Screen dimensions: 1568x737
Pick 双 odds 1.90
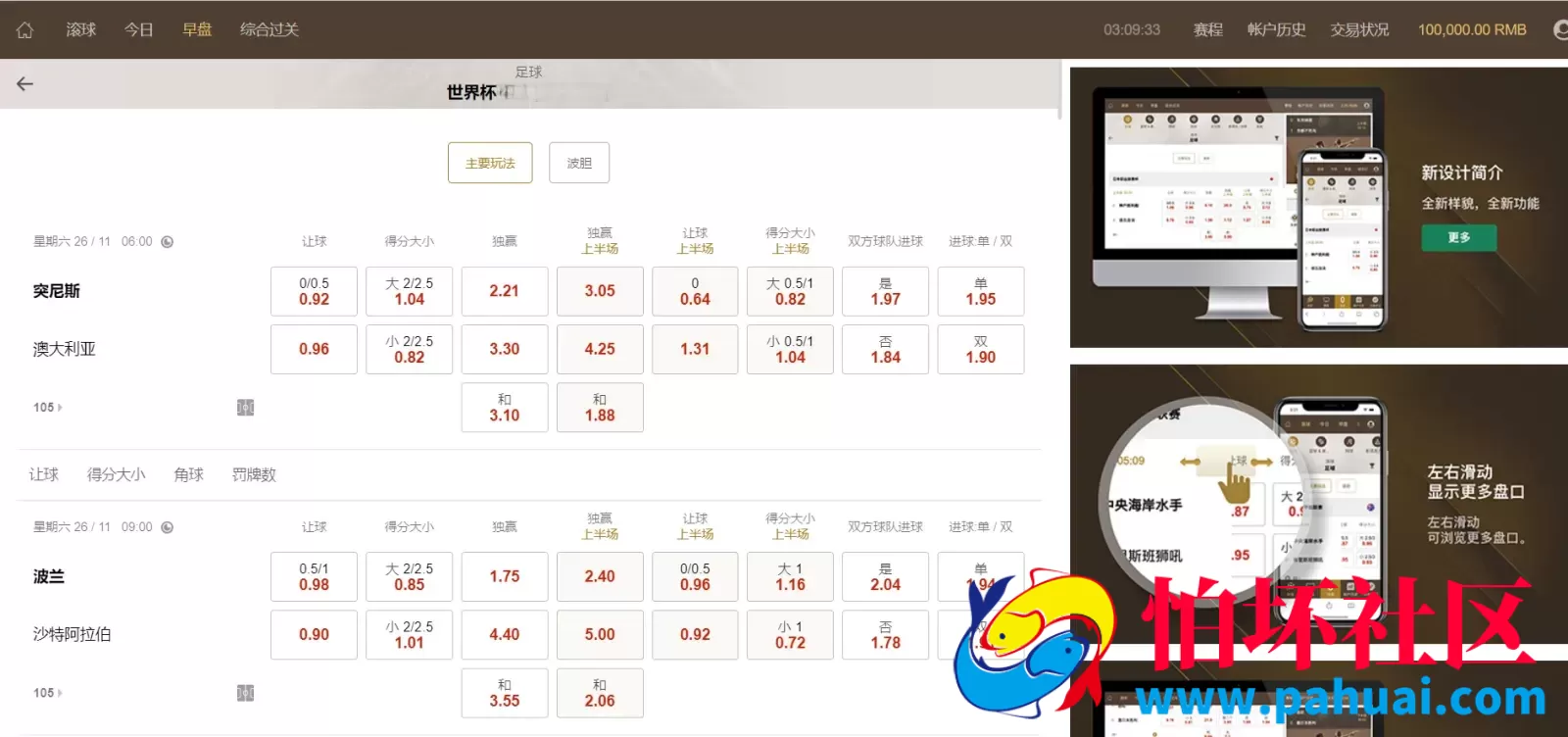point(981,349)
